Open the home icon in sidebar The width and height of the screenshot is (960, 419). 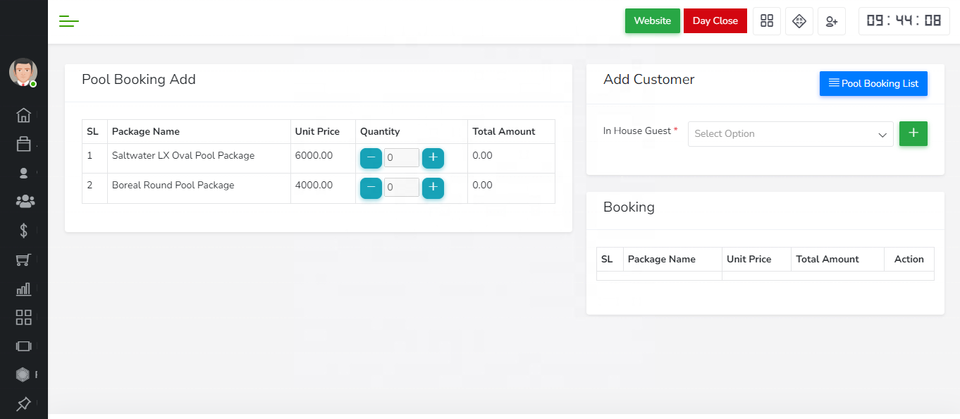(x=24, y=115)
